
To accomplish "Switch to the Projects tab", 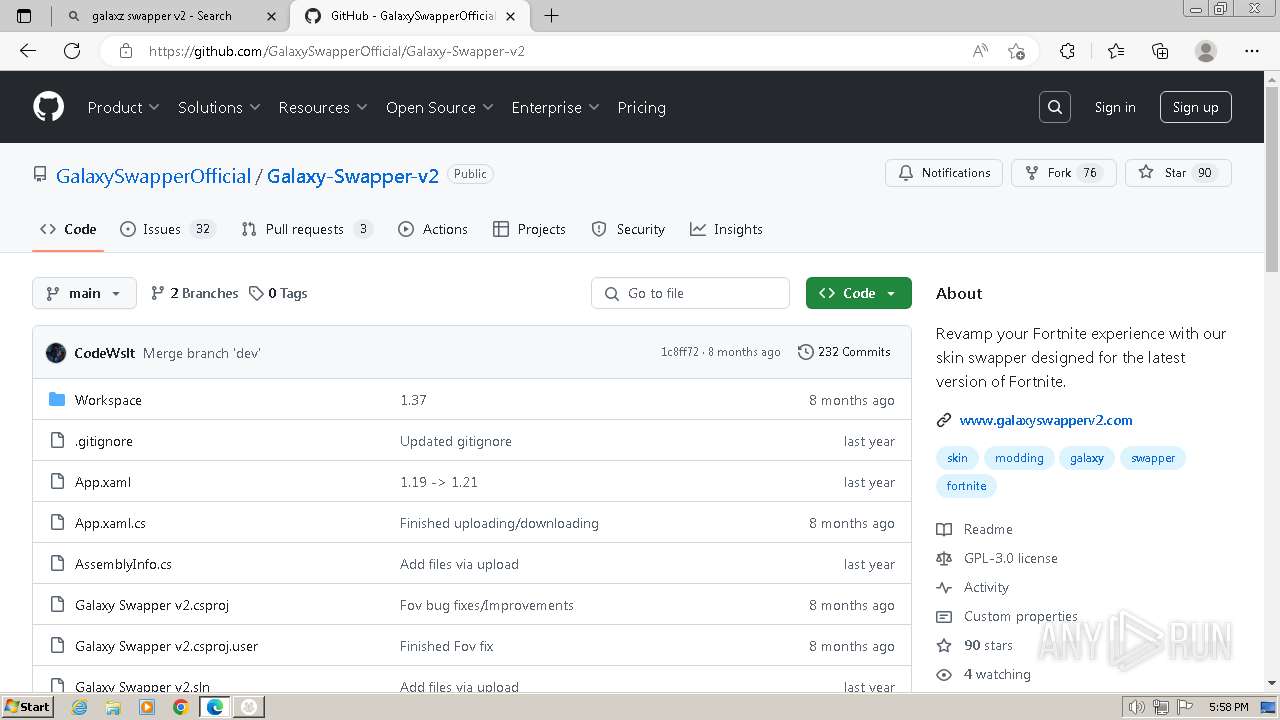I will tap(529, 229).
